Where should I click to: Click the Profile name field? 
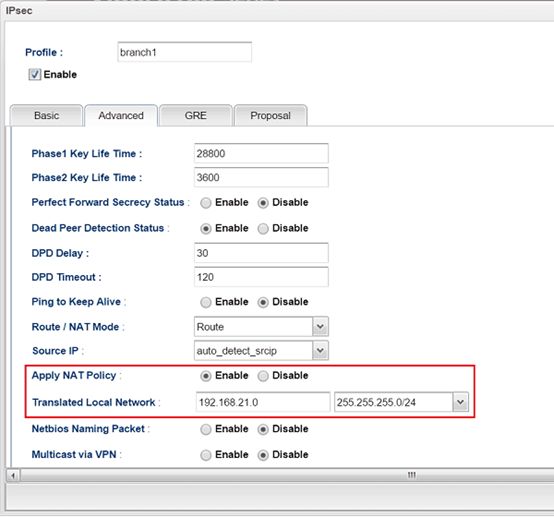[x=184, y=52]
